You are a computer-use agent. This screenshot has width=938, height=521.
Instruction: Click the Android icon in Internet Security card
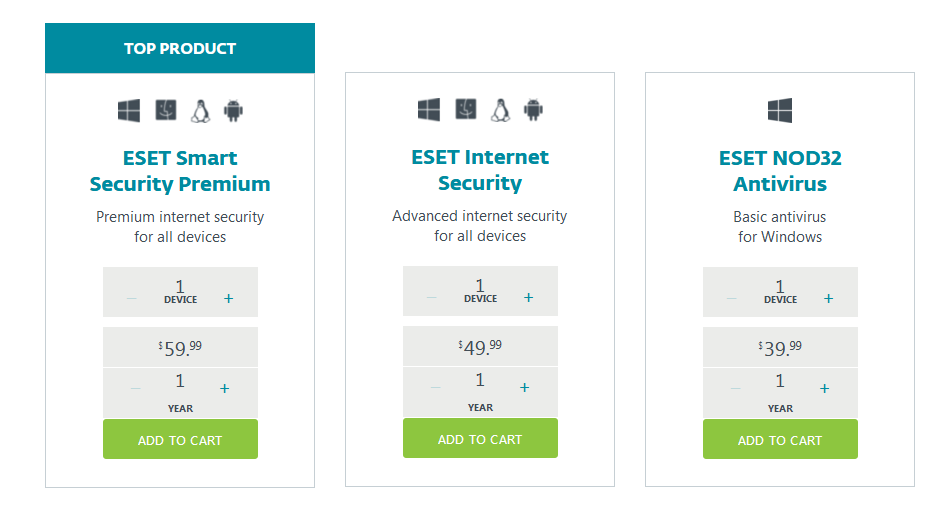tap(533, 110)
